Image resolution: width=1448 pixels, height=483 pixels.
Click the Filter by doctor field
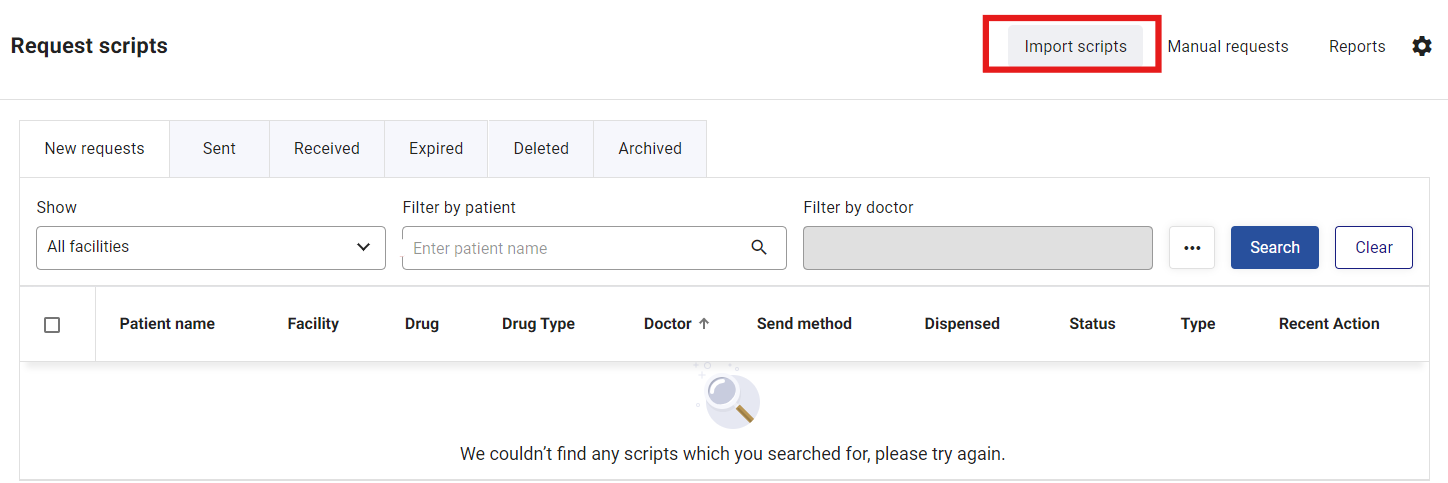click(x=978, y=248)
